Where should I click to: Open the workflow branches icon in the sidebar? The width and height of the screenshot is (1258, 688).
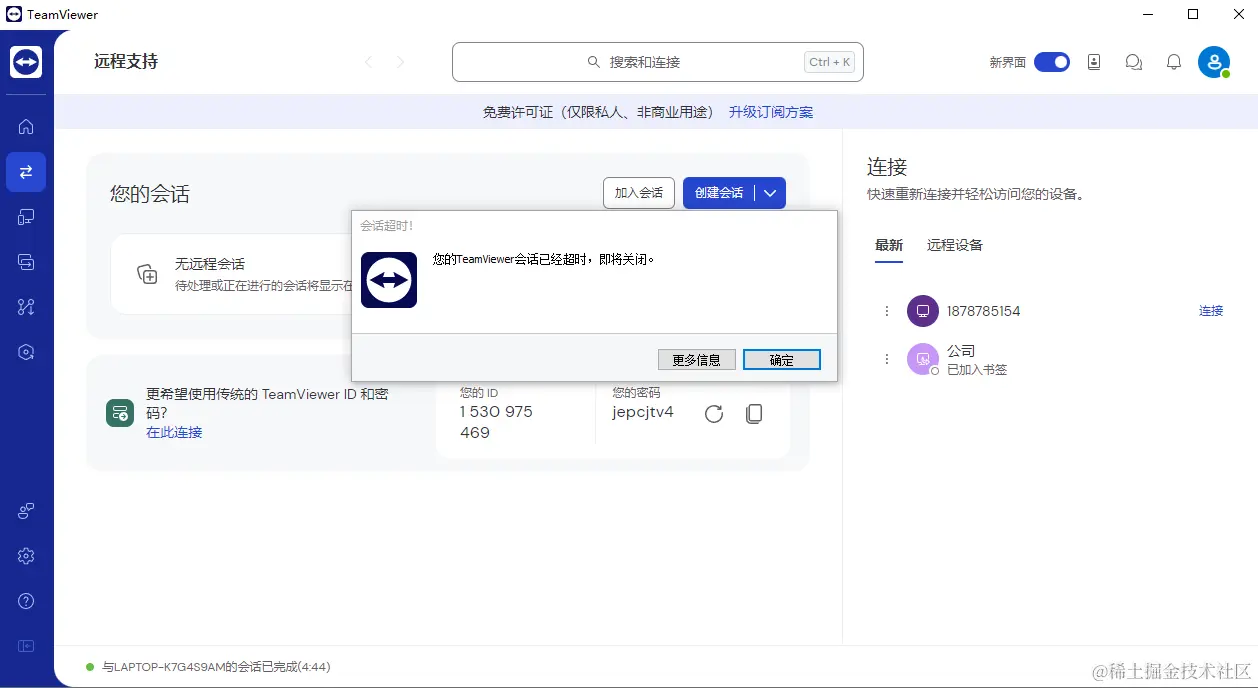coord(26,307)
